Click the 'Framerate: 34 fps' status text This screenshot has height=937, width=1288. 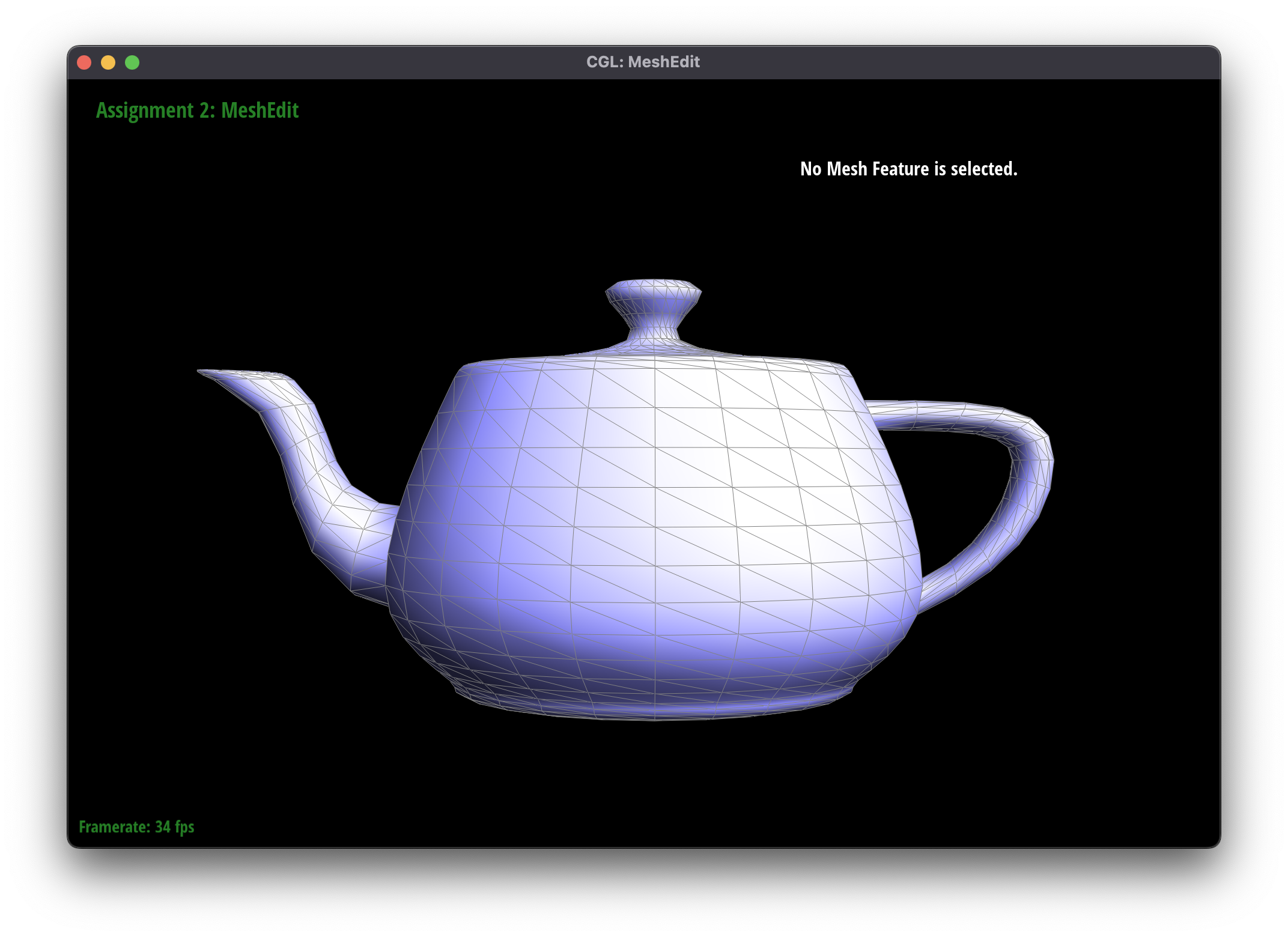pos(136,827)
